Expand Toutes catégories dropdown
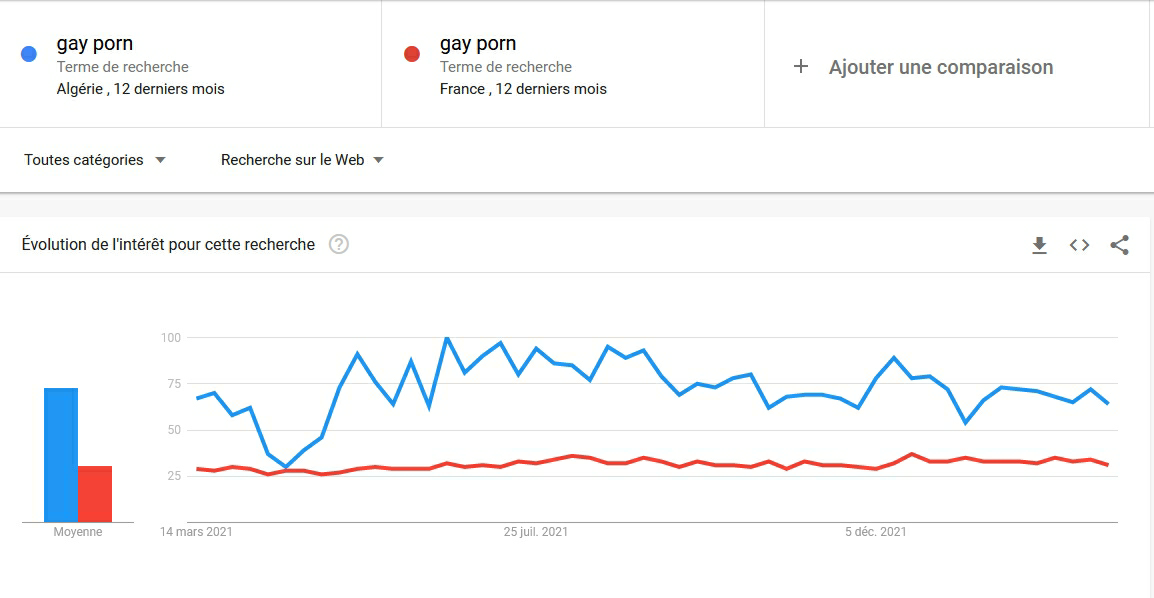This screenshot has width=1154, height=598. pyautogui.click(x=94, y=160)
